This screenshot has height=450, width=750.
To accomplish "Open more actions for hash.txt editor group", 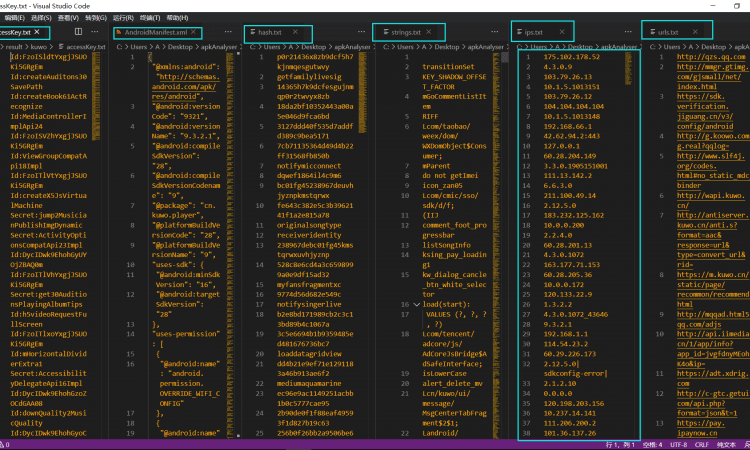I will 361,32.
